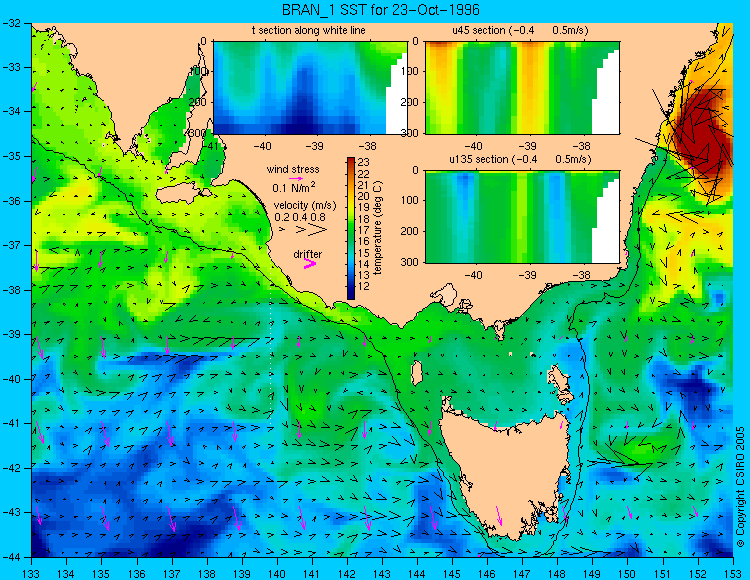Click depth label 300 on u135 section inset
750x580 pixels.
411,262
